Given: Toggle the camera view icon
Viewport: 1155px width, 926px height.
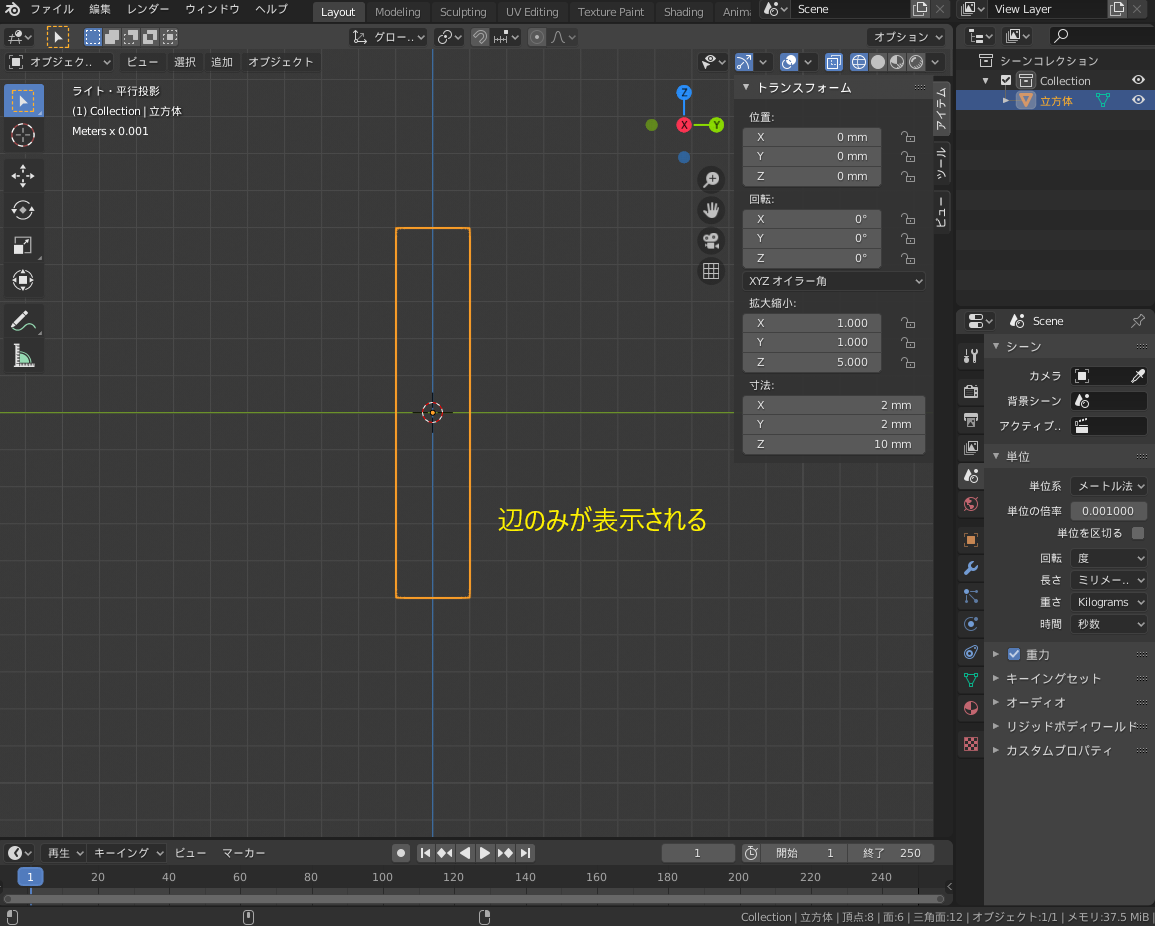Looking at the screenshot, I should tap(711, 241).
